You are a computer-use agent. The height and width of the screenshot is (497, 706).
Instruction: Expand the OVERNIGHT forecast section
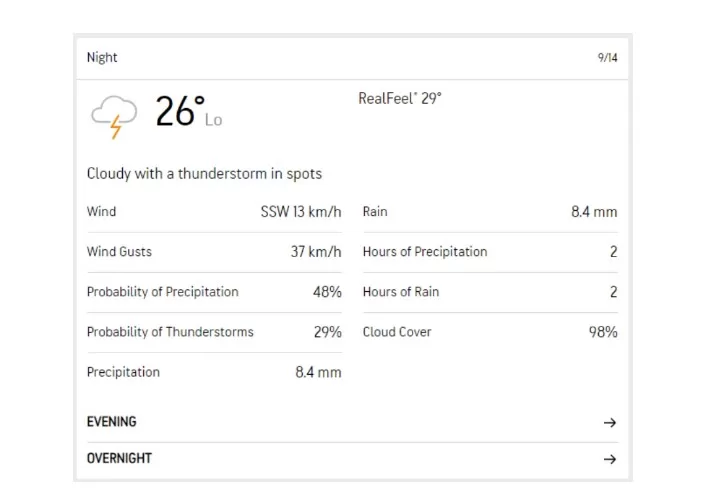click(119, 458)
